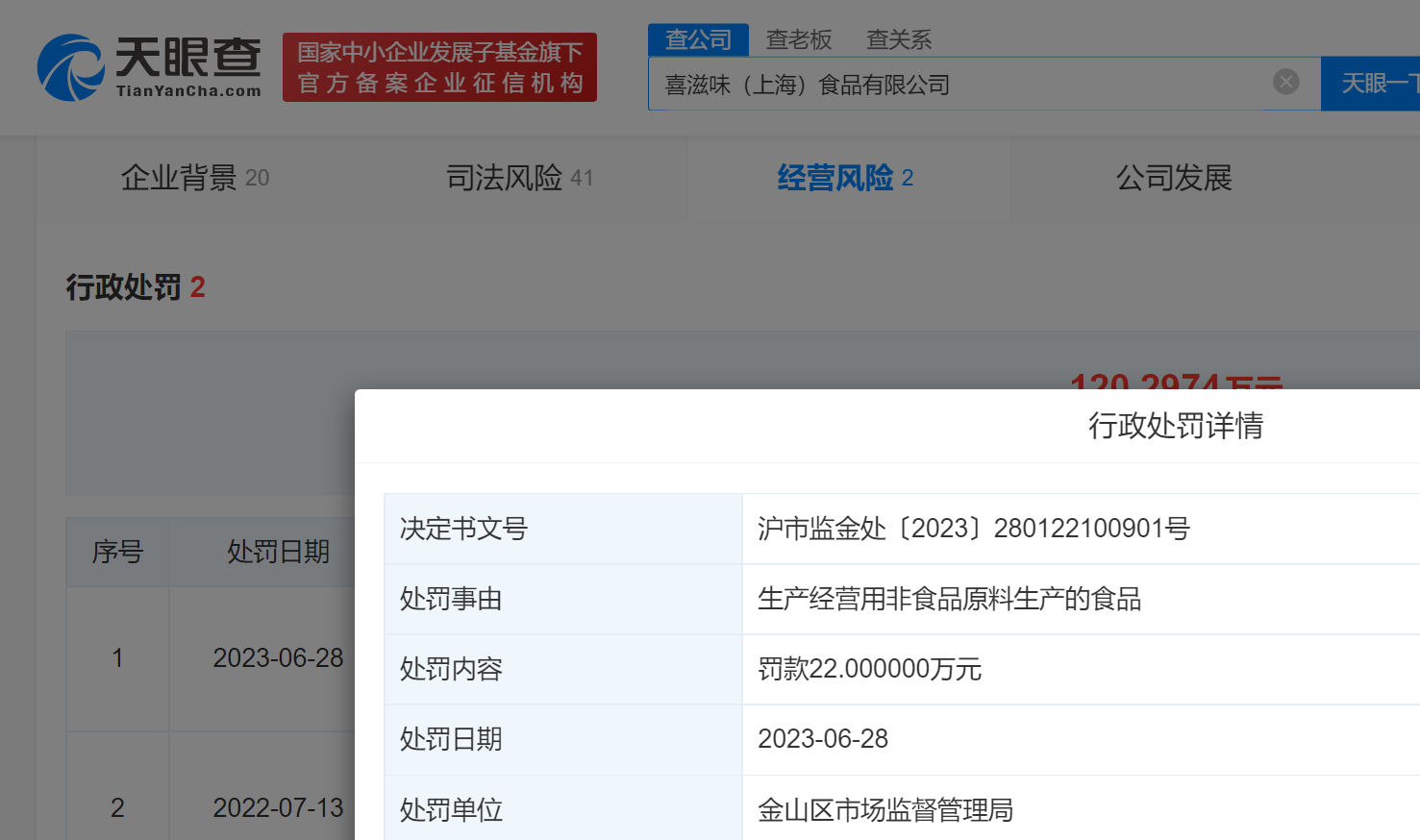This screenshot has height=840, width=1420.
Task: Click decision number 沪市监金处〔2023〕280122100901号
Action: 973,529
